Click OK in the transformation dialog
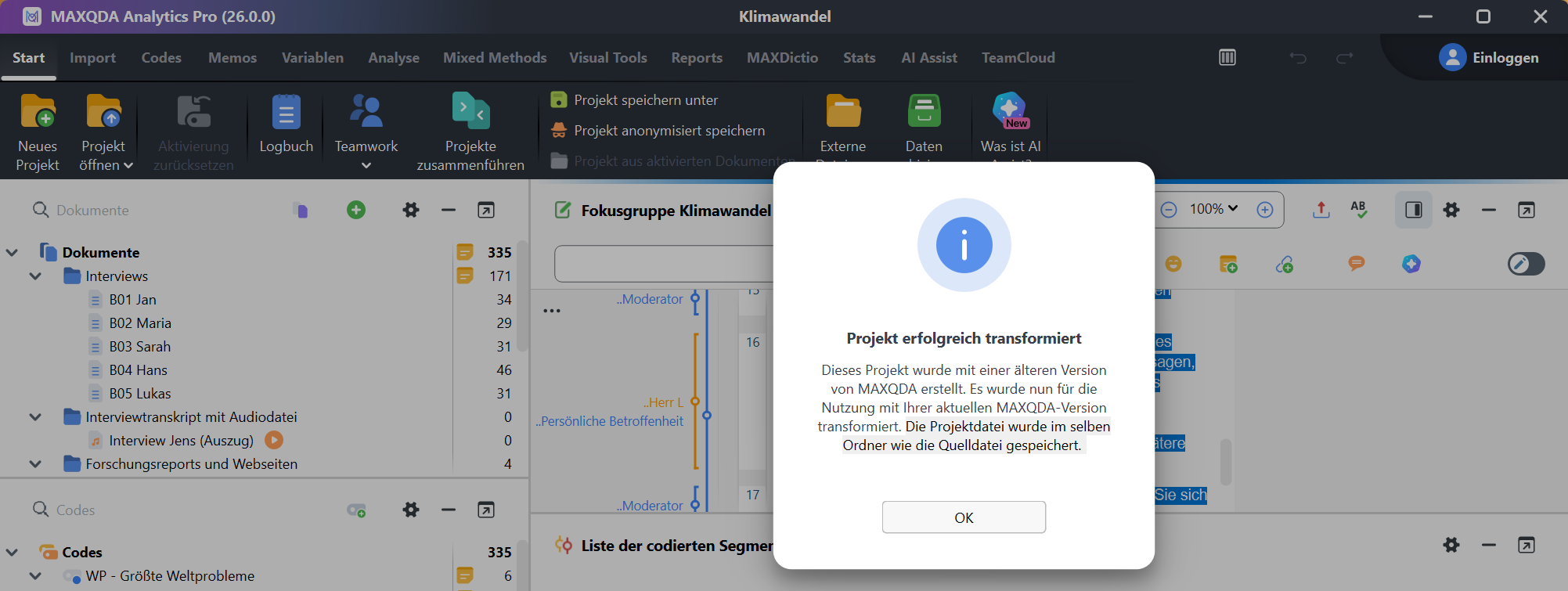Image resolution: width=1568 pixels, height=591 pixels. point(963,517)
